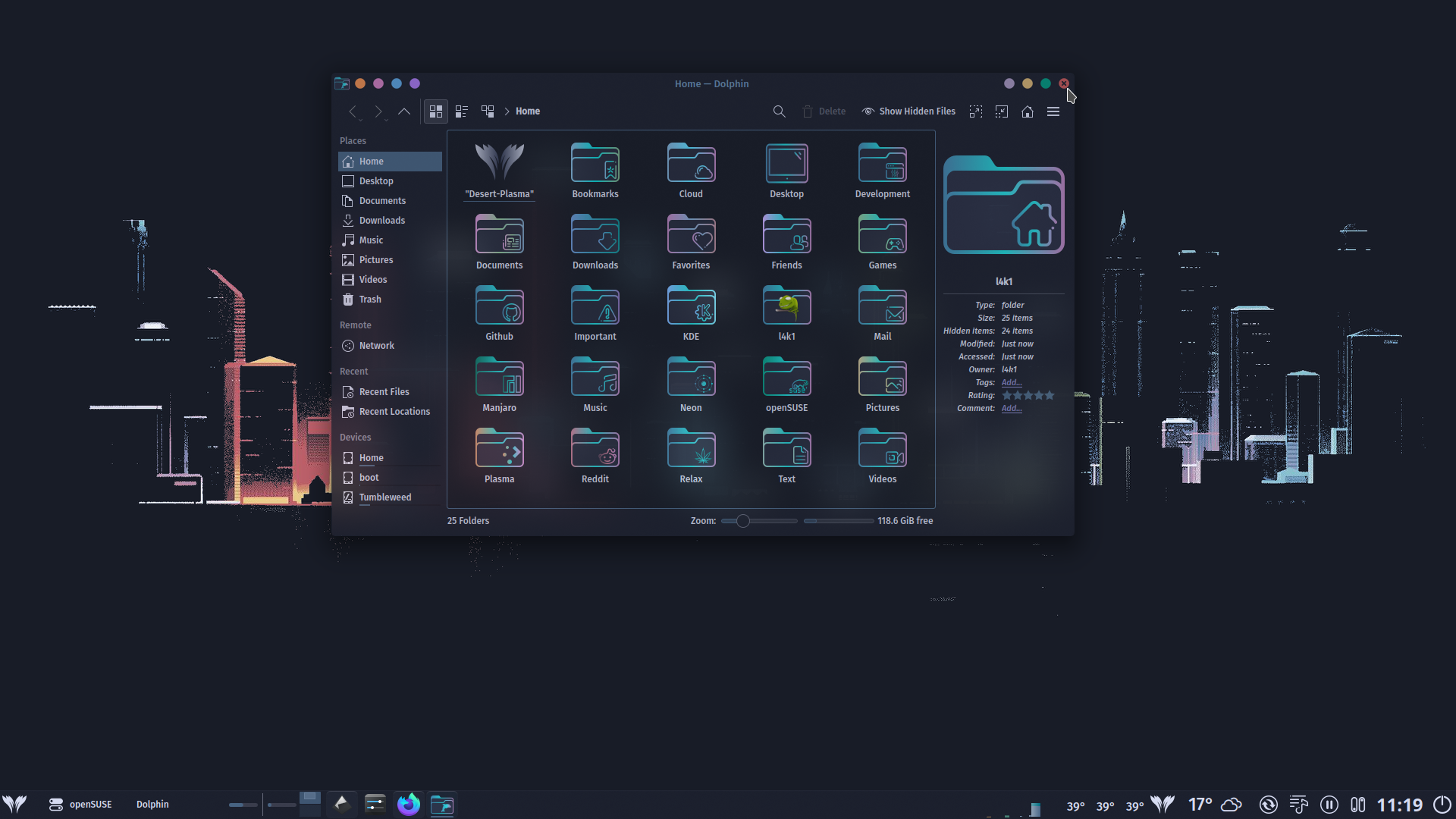Switch to Compact view mode

click(x=462, y=111)
